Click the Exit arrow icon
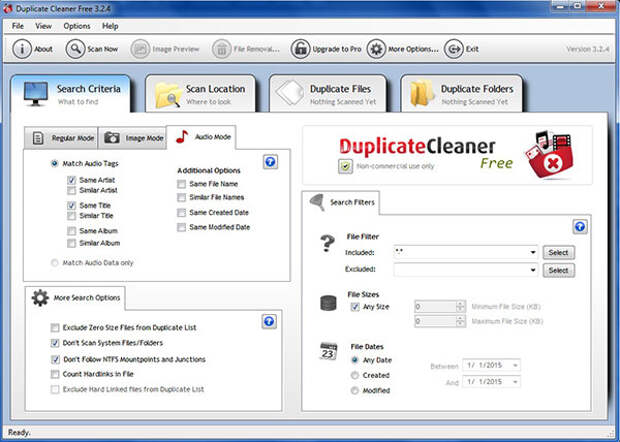This screenshot has width=620, height=442. (x=454, y=49)
